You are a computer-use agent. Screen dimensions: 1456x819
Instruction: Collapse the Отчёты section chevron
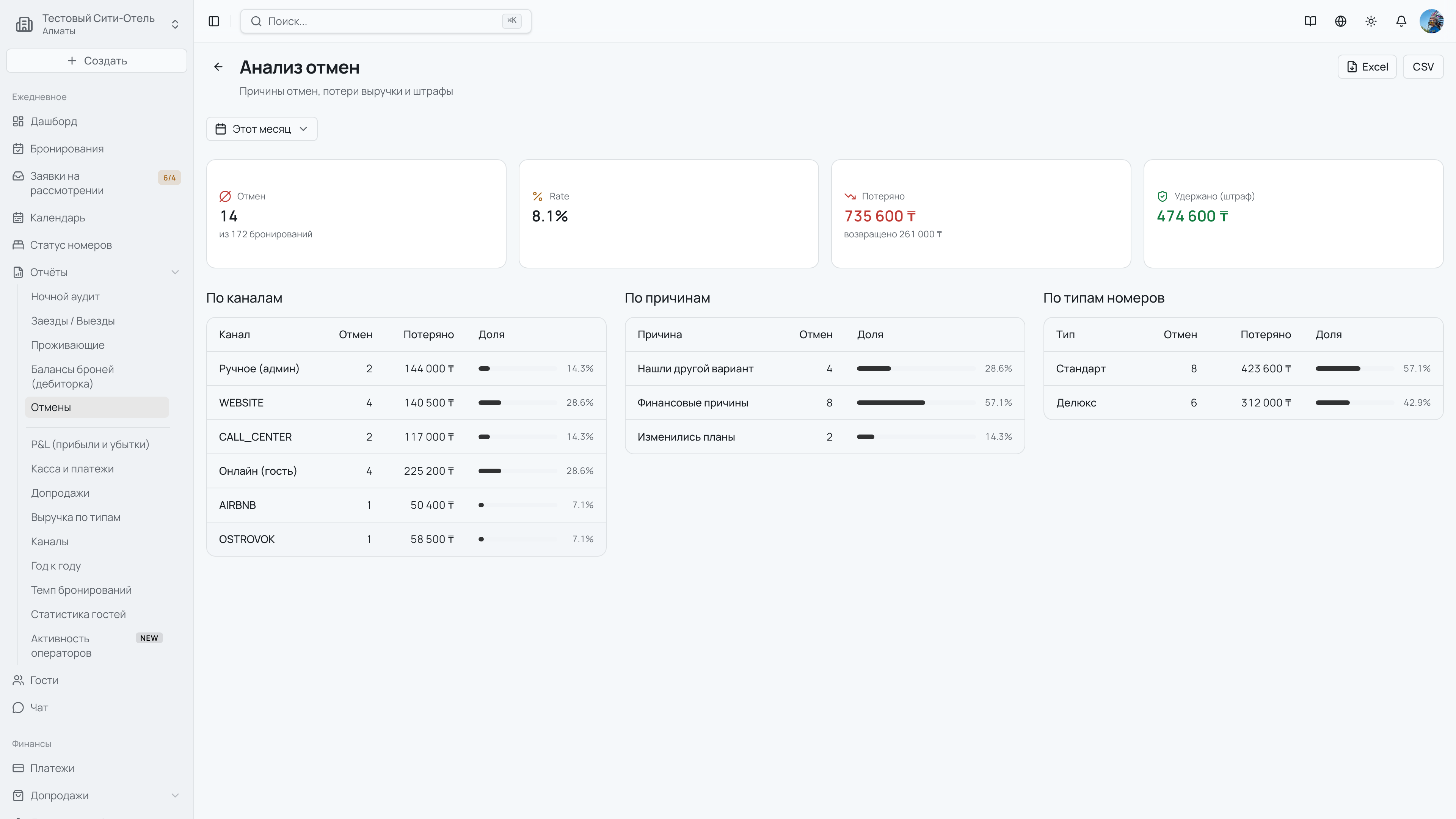175,273
